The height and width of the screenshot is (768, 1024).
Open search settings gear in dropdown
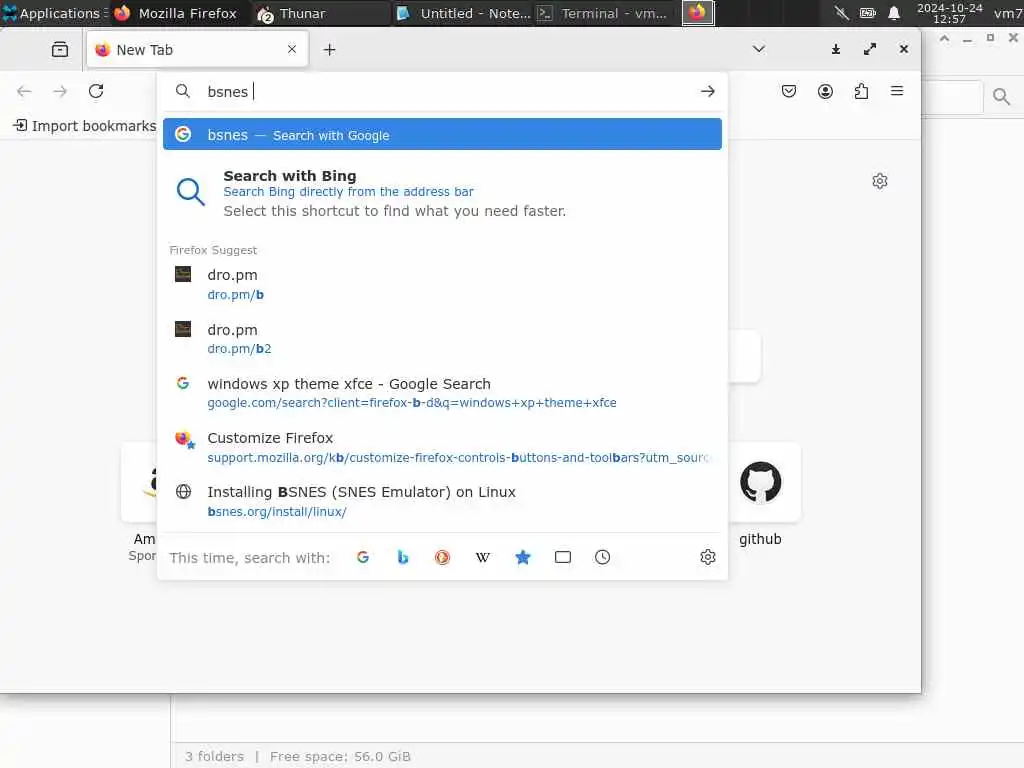707,557
